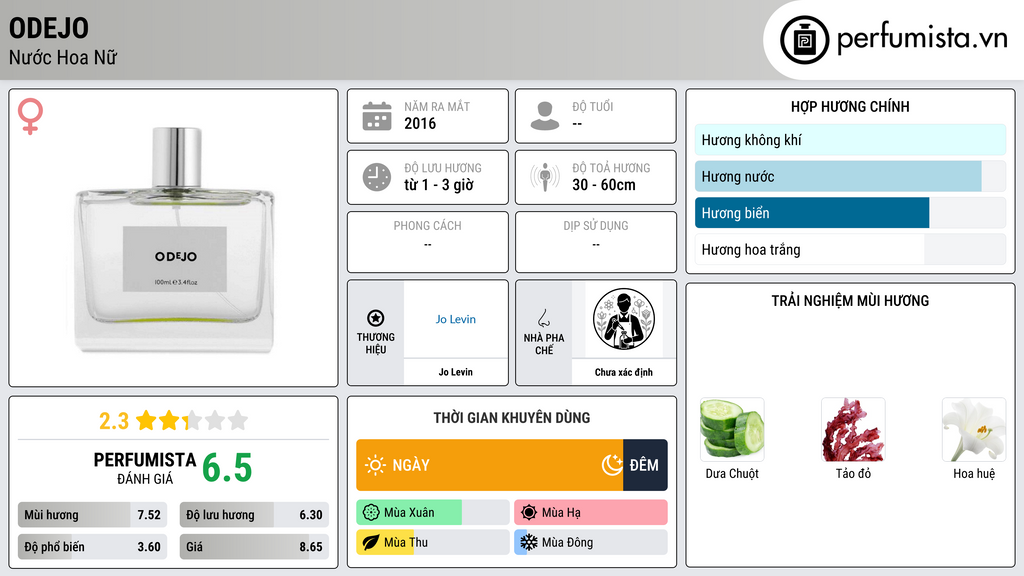
Task: Click the Mùa Hạ season bar
Action: (x=591, y=513)
